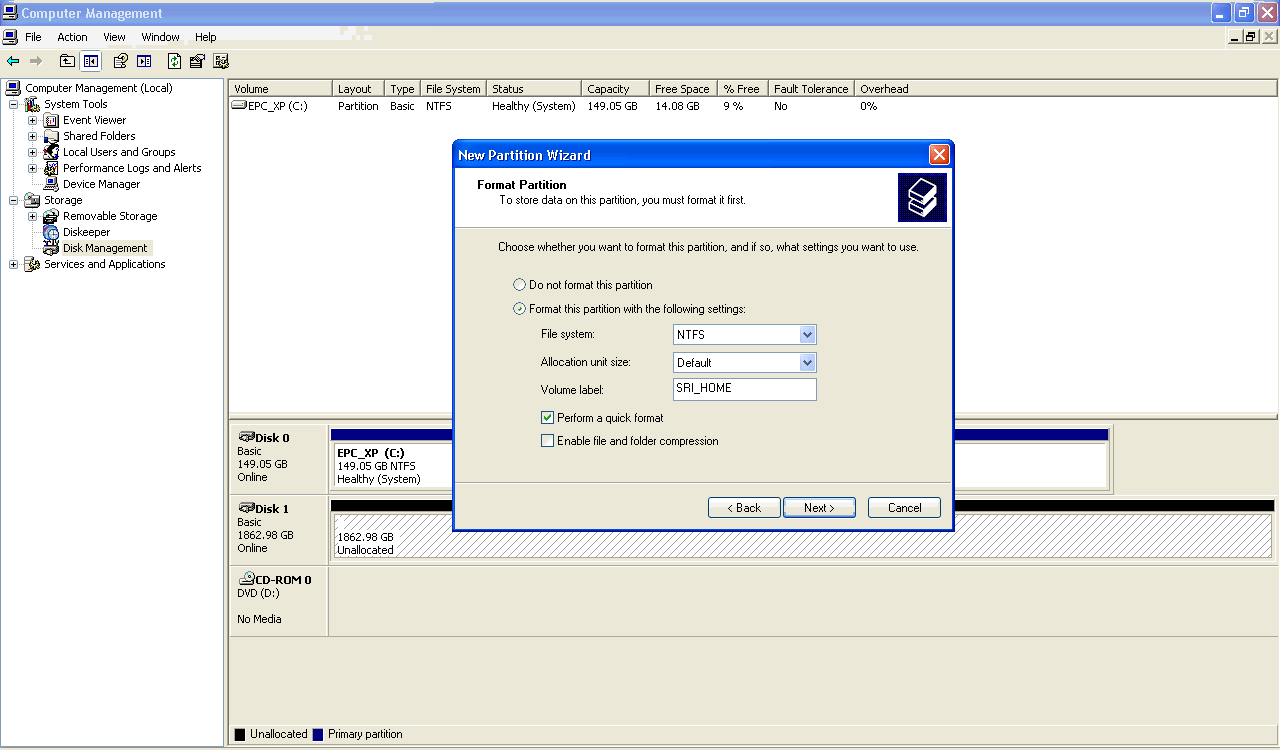The image size is (1280, 750).
Task: Open the View menu
Action: pyautogui.click(x=114, y=37)
